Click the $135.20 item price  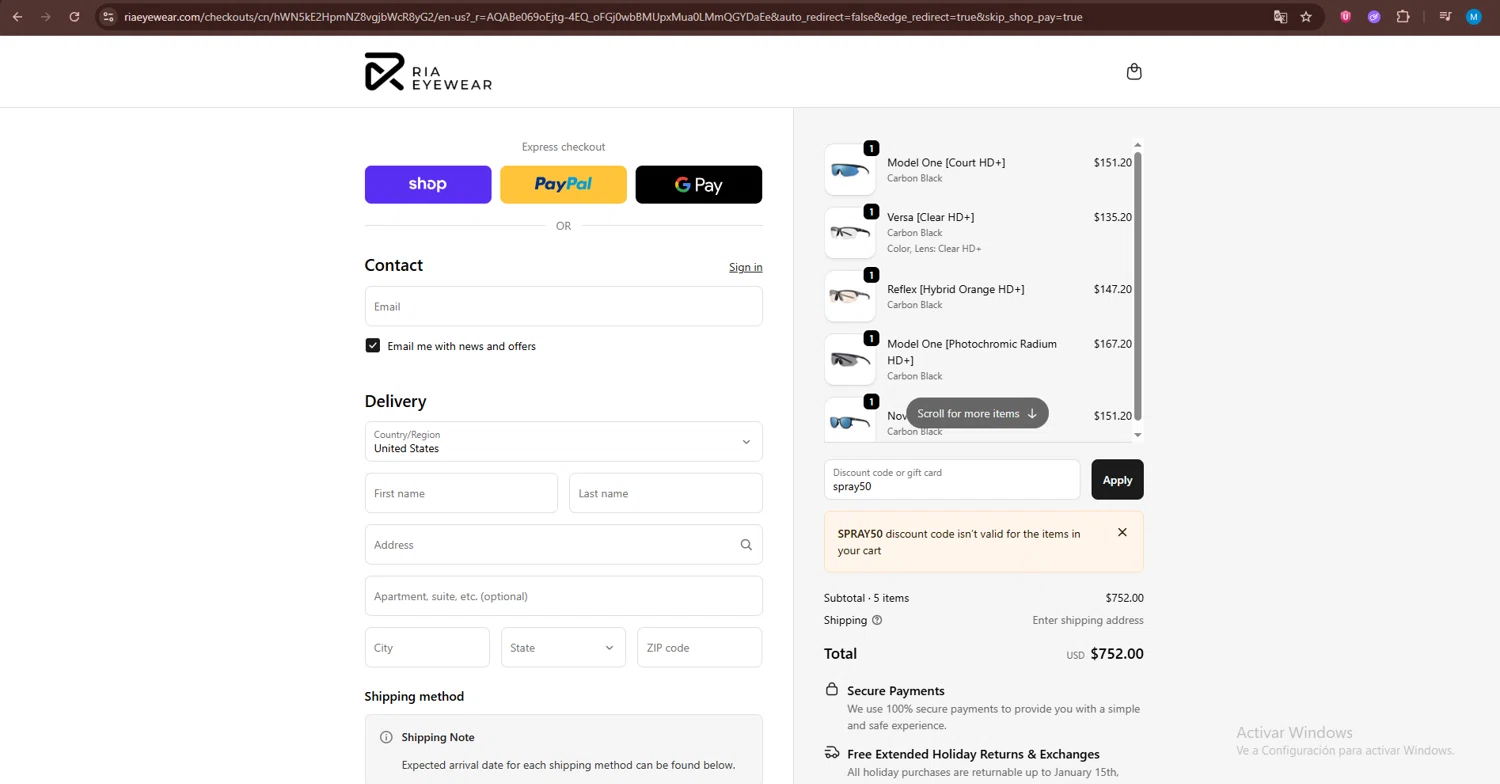[1113, 217]
